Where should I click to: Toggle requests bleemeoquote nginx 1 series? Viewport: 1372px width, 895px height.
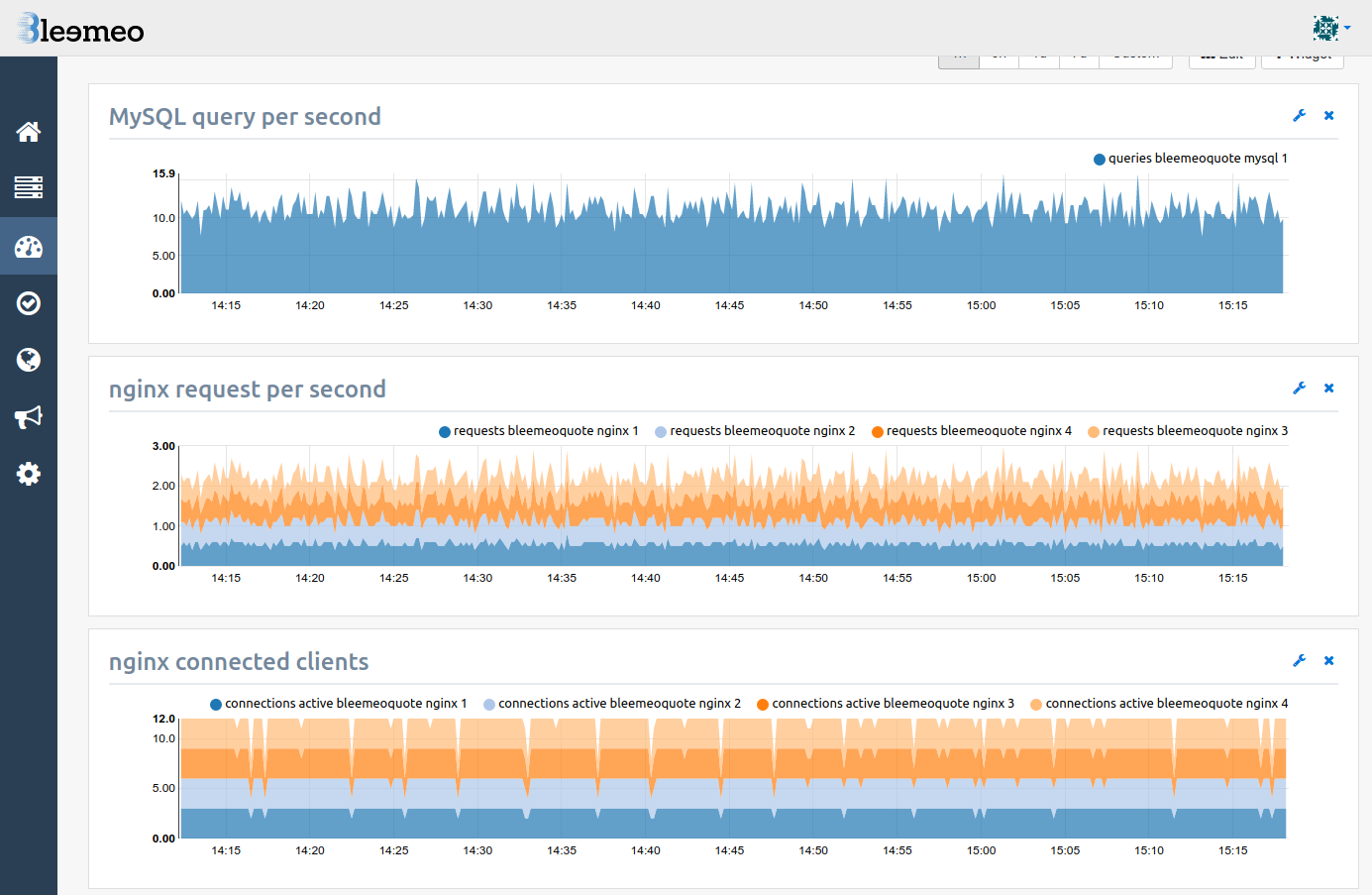[538, 431]
